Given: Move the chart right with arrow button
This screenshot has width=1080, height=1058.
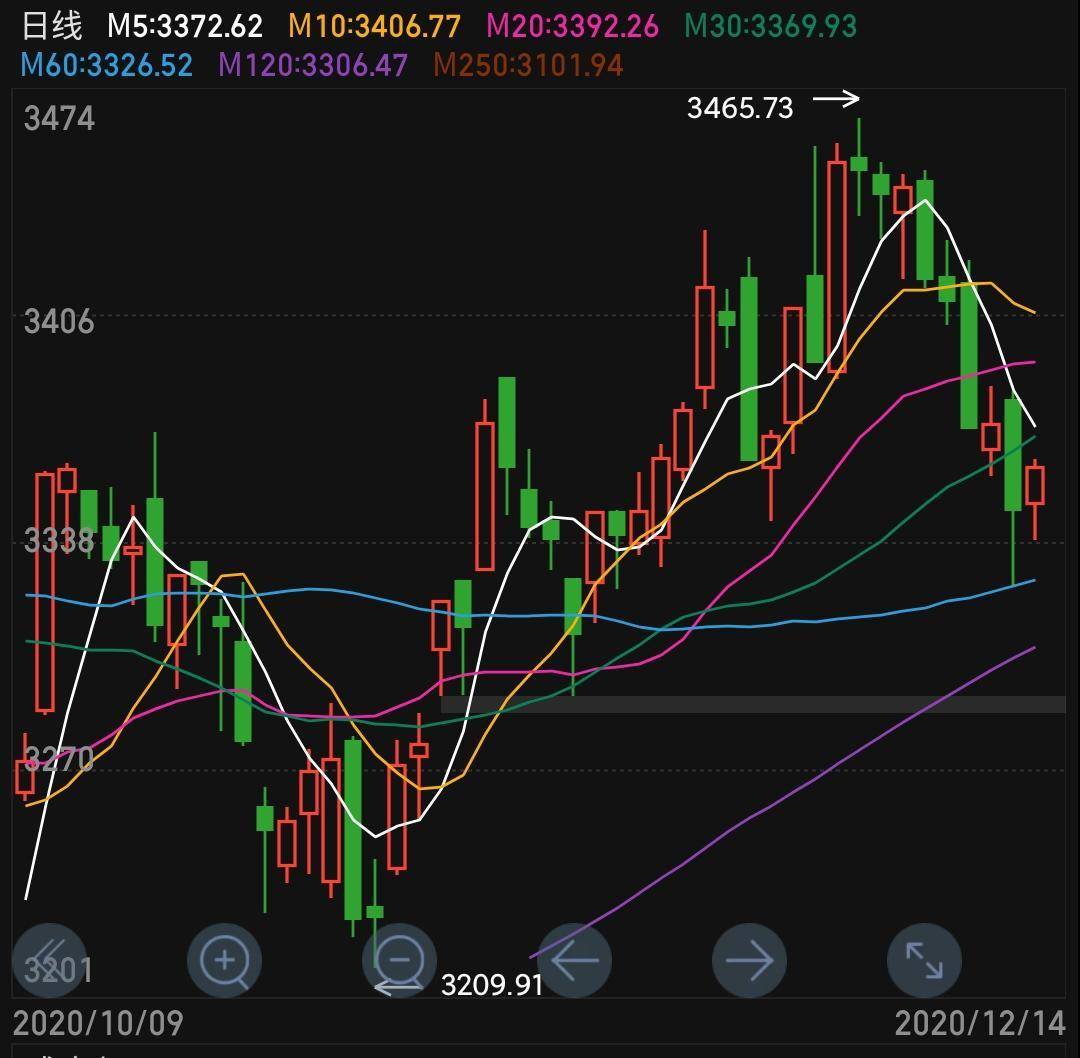Looking at the screenshot, I should click(749, 960).
